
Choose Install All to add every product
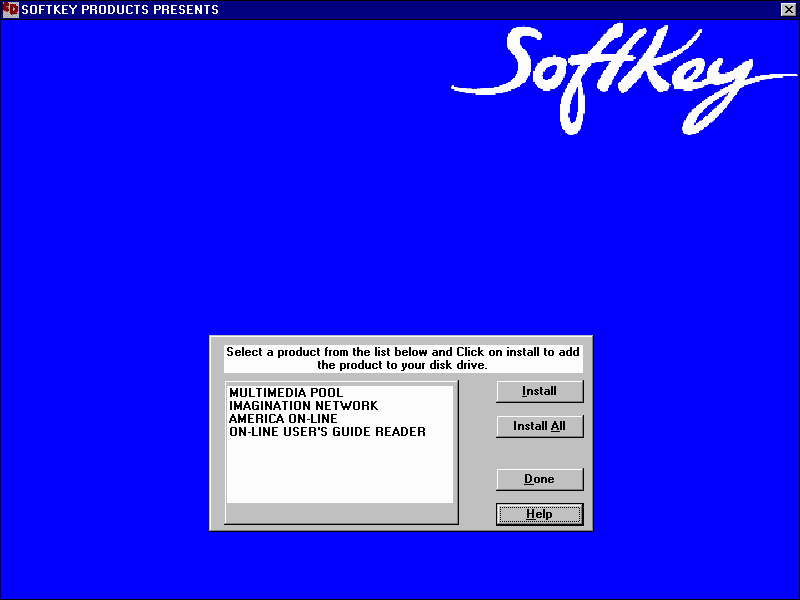point(540,426)
